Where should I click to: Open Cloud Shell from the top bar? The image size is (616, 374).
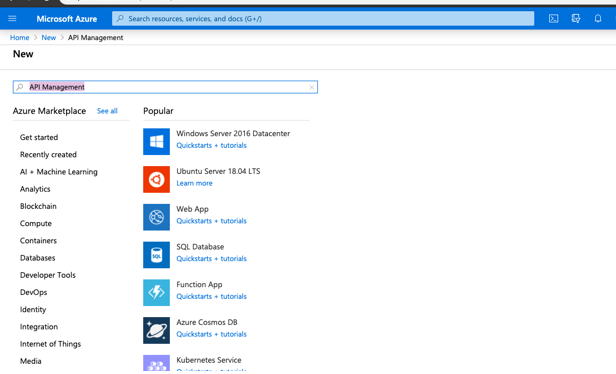[x=553, y=18]
